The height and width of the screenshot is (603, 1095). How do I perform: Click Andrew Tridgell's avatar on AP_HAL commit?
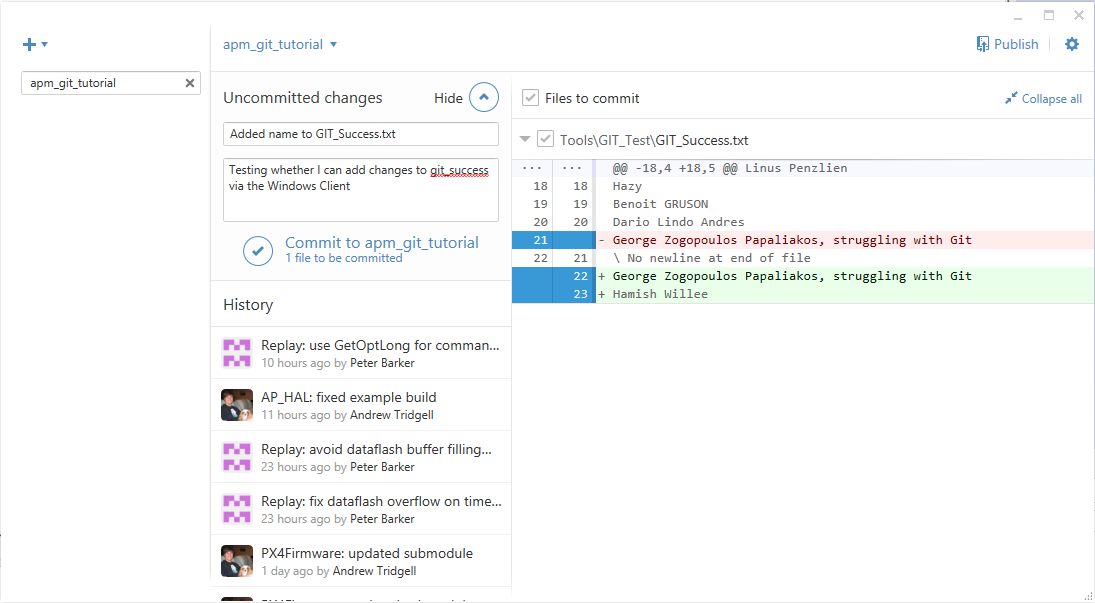(x=237, y=405)
